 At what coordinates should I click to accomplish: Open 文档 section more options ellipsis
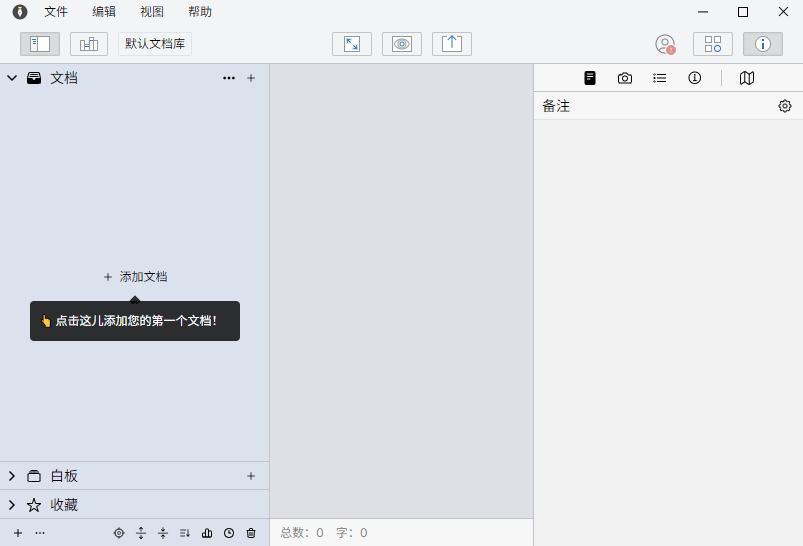[x=229, y=78]
